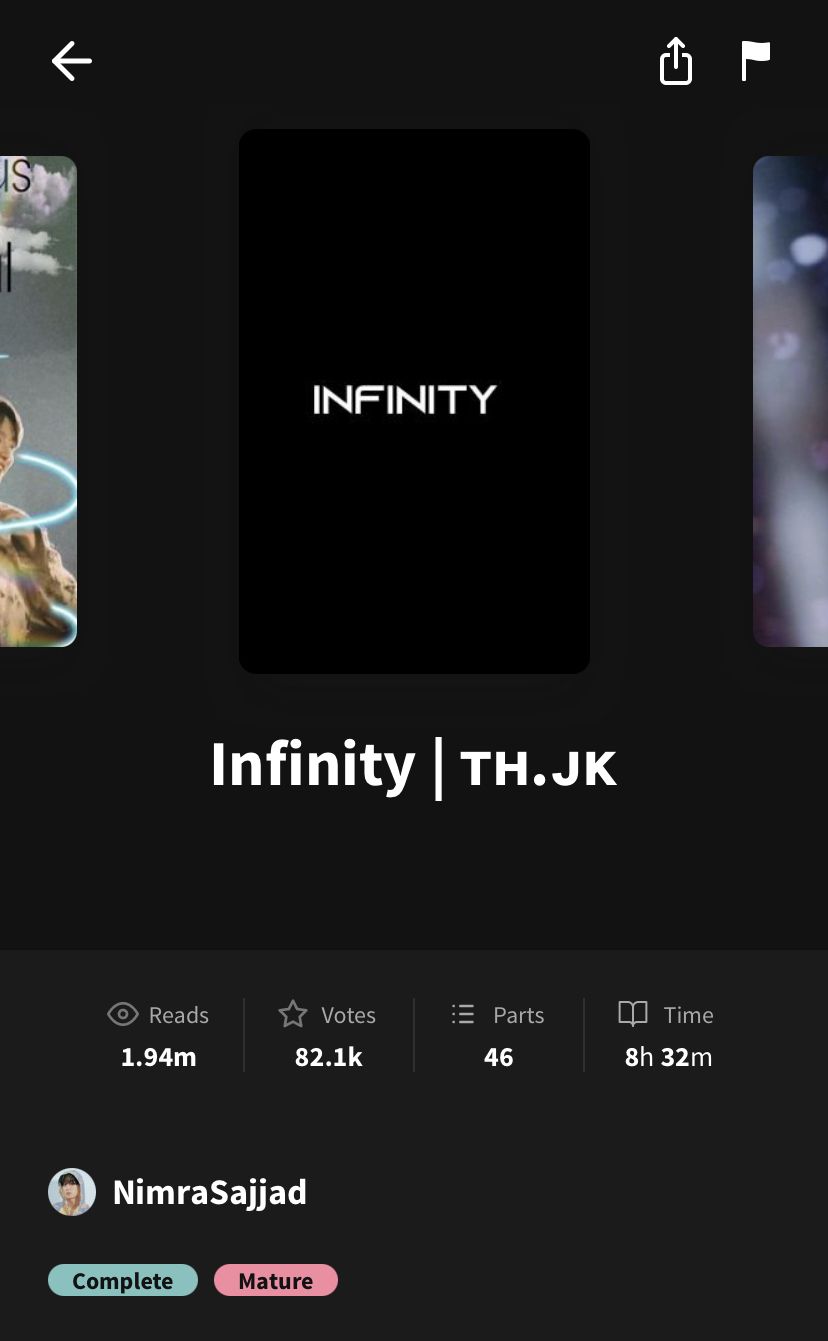Screen dimensions: 828x1341
Task: Tap the Complete tag
Action: (x=123, y=1281)
